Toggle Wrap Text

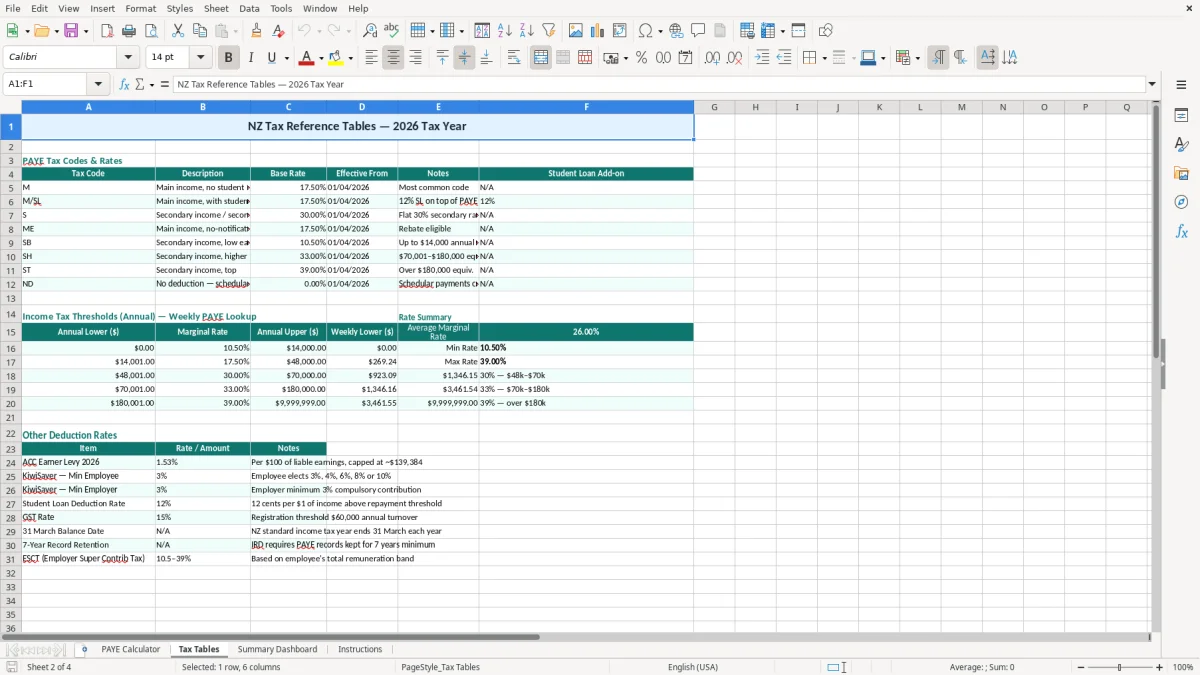(x=514, y=58)
